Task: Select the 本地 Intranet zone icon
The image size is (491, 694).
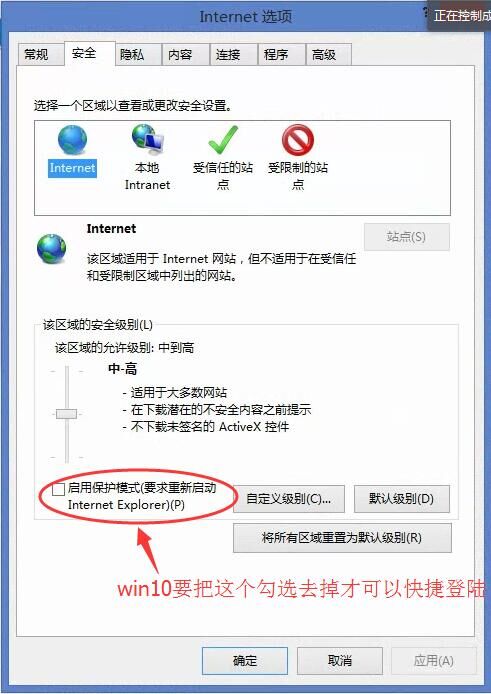Action: click(148, 139)
